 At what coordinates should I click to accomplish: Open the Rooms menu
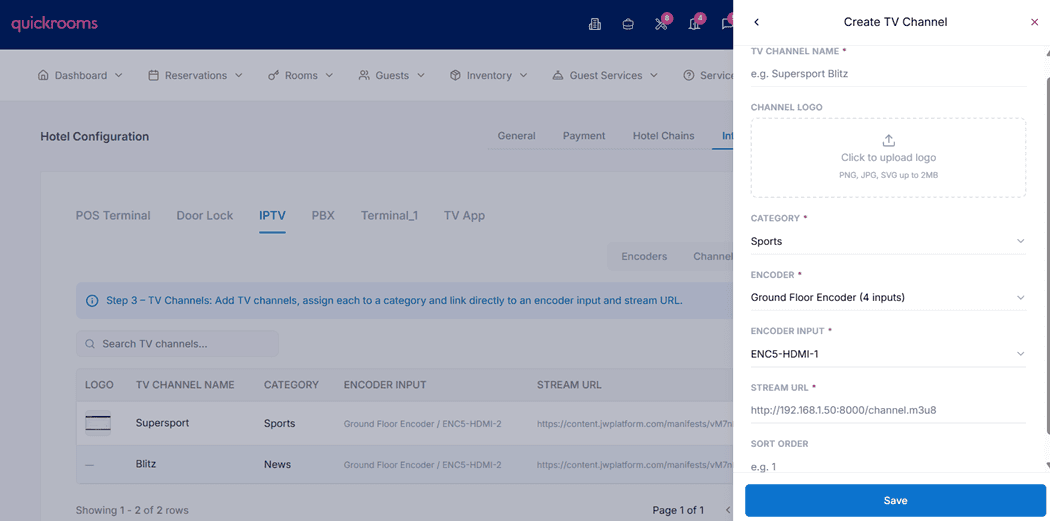[x=301, y=76]
